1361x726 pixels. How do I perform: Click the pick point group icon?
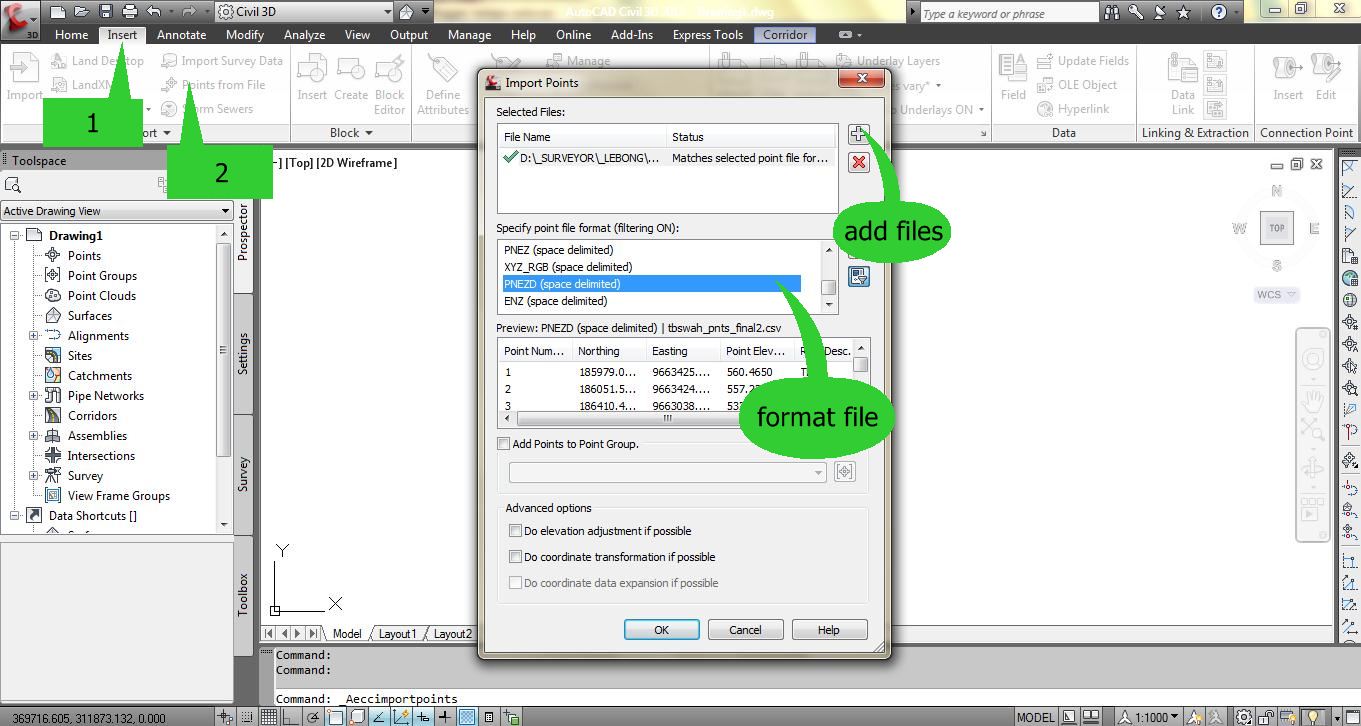click(845, 472)
